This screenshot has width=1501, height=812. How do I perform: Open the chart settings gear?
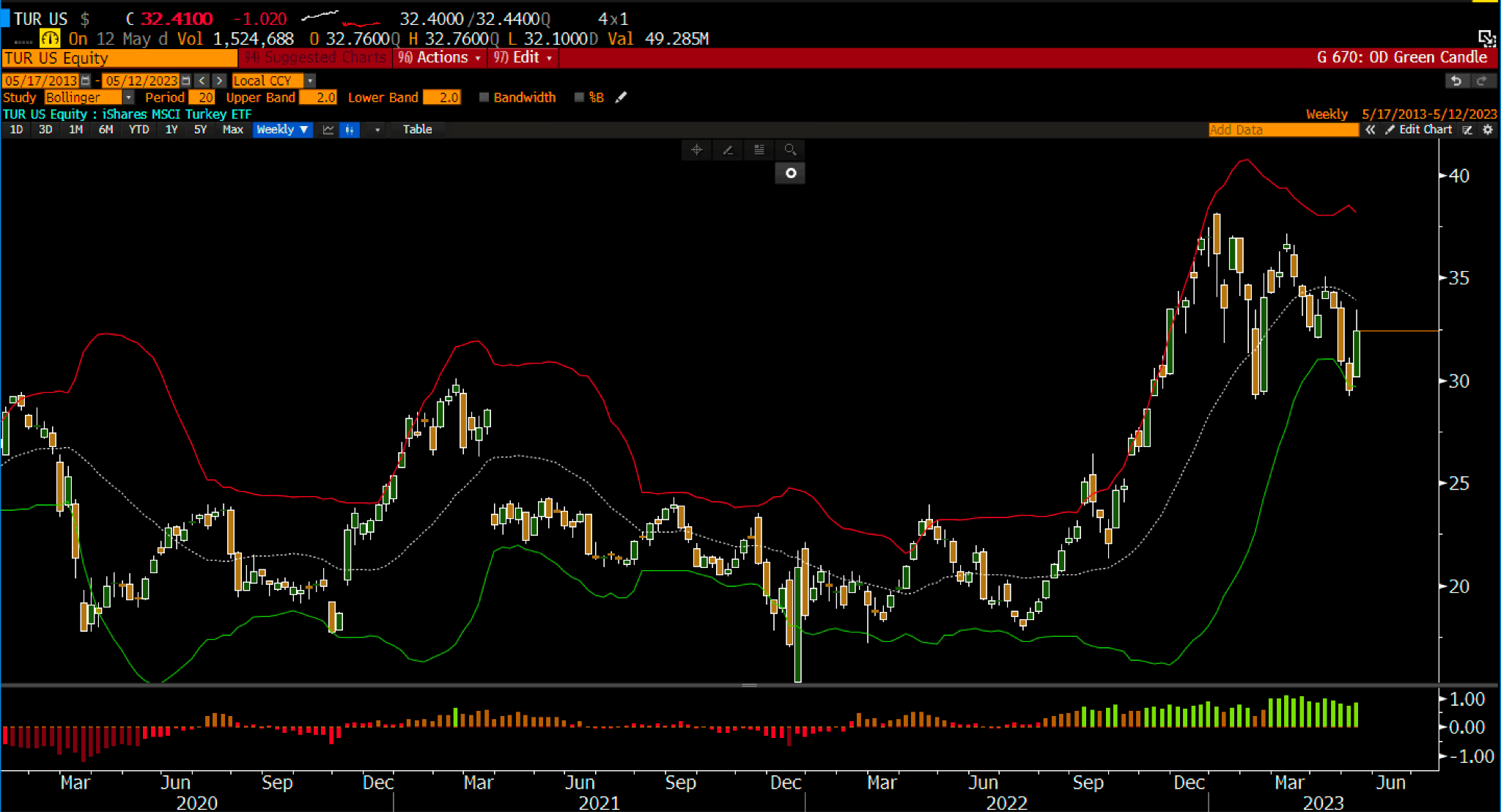pyautogui.click(x=1487, y=130)
